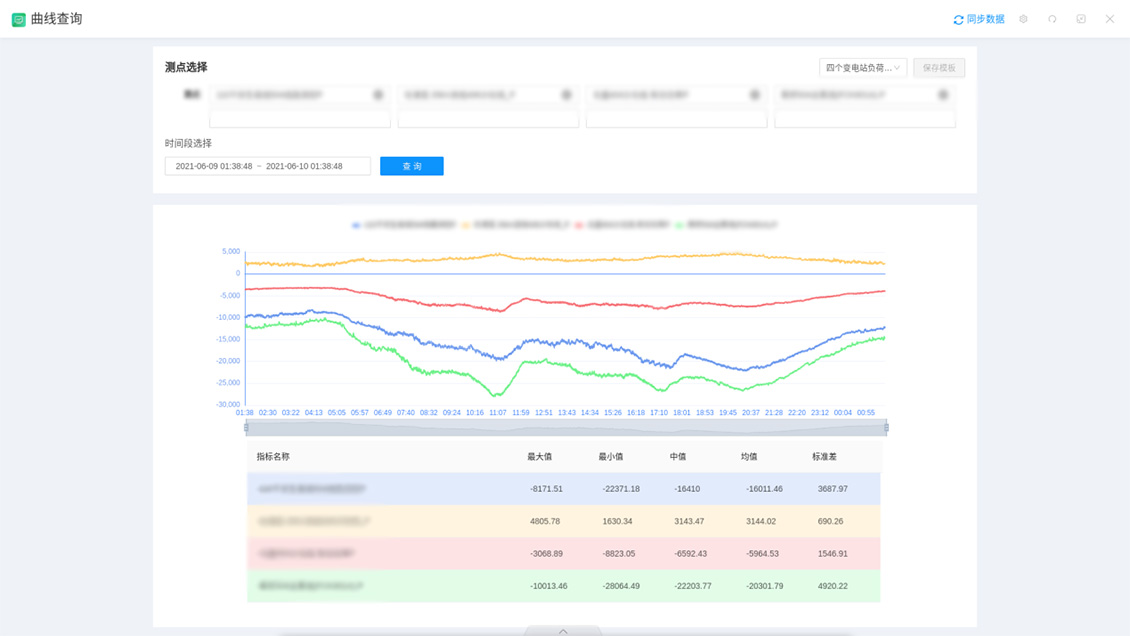Click the -30,000 y-axis label
The width and height of the screenshot is (1130, 636).
pos(228,405)
